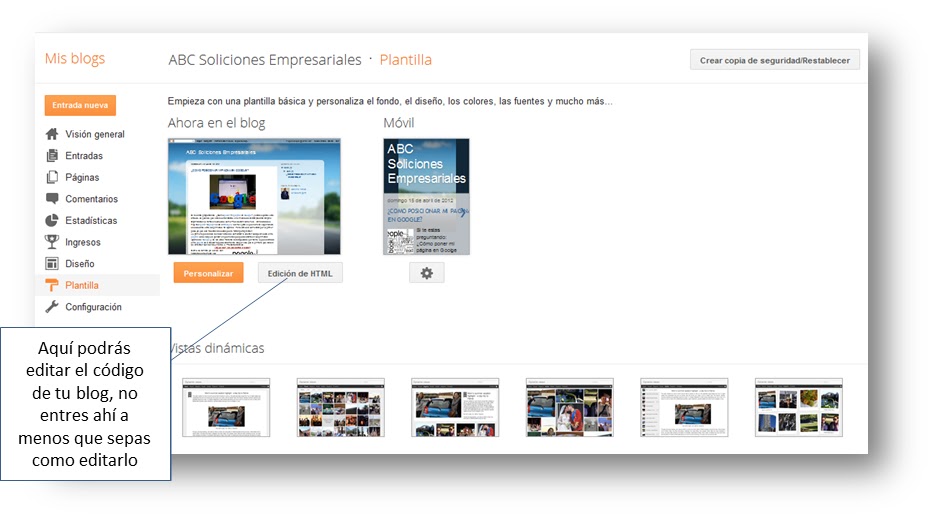Screen dimensions: 933x519
Task: Open Estadísticas in sidebar
Action: (91, 220)
